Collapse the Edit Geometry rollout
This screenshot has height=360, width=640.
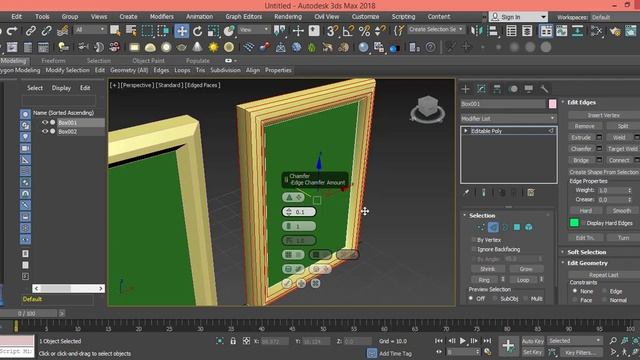tap(587, 263)
